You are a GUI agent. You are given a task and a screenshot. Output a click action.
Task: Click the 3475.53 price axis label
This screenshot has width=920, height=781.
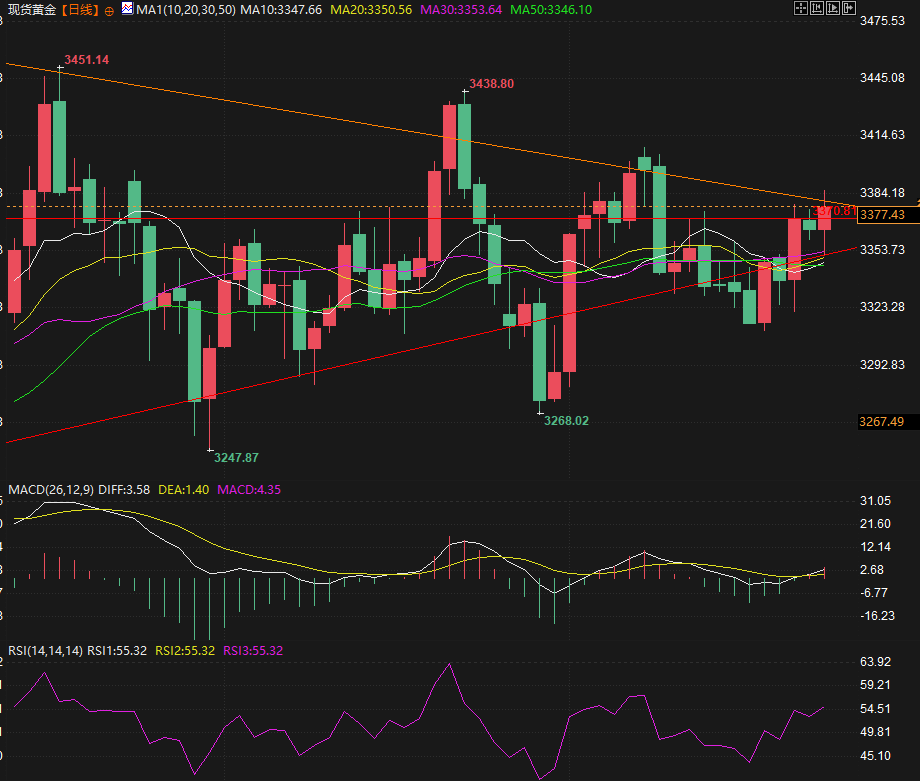pyautogui.click(x=882, y=21)
